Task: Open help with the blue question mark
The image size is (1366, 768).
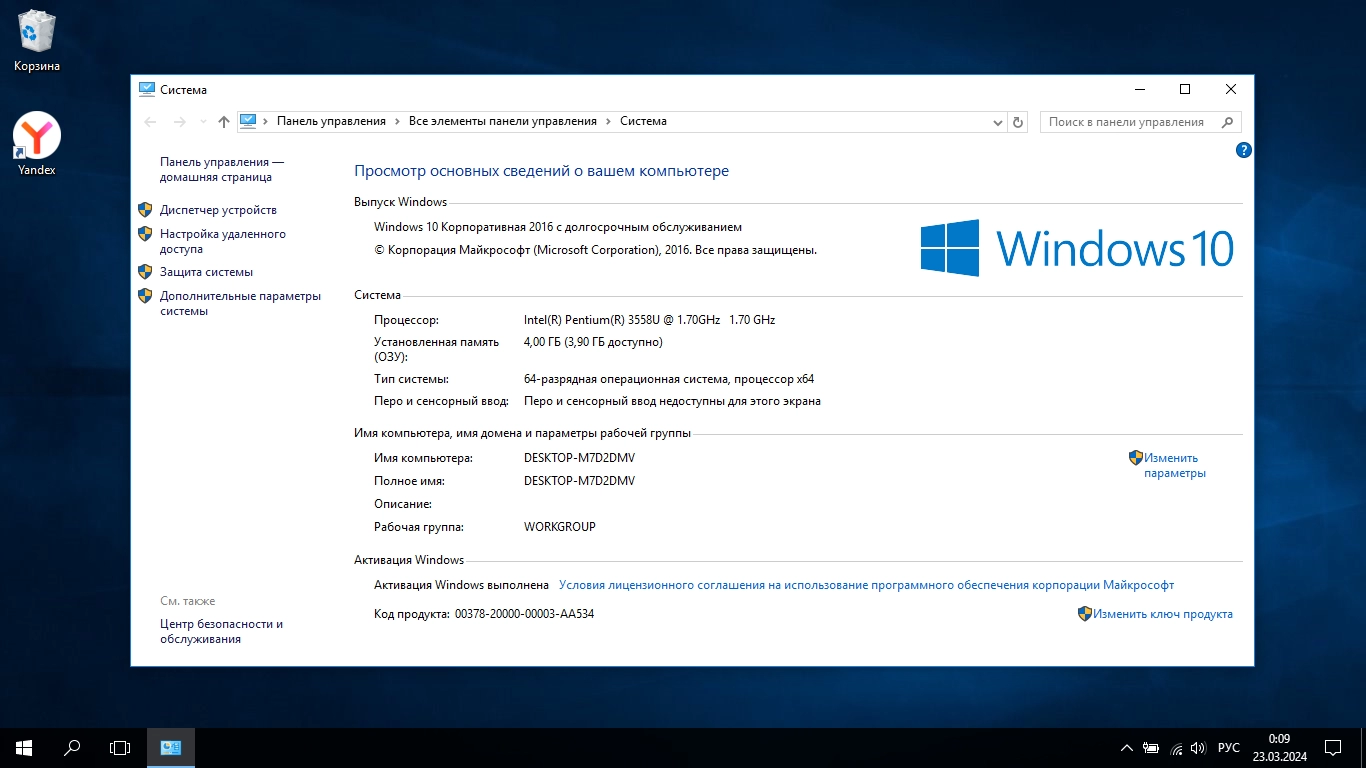Action: 1244,150
